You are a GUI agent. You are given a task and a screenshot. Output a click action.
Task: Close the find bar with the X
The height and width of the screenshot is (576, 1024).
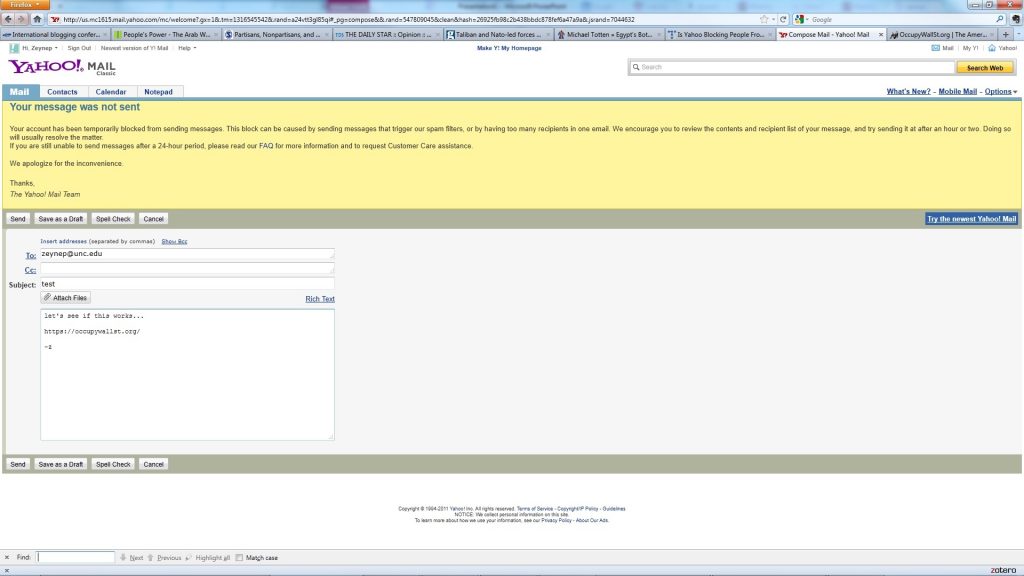pyautogui.click(x=7, y=558)
